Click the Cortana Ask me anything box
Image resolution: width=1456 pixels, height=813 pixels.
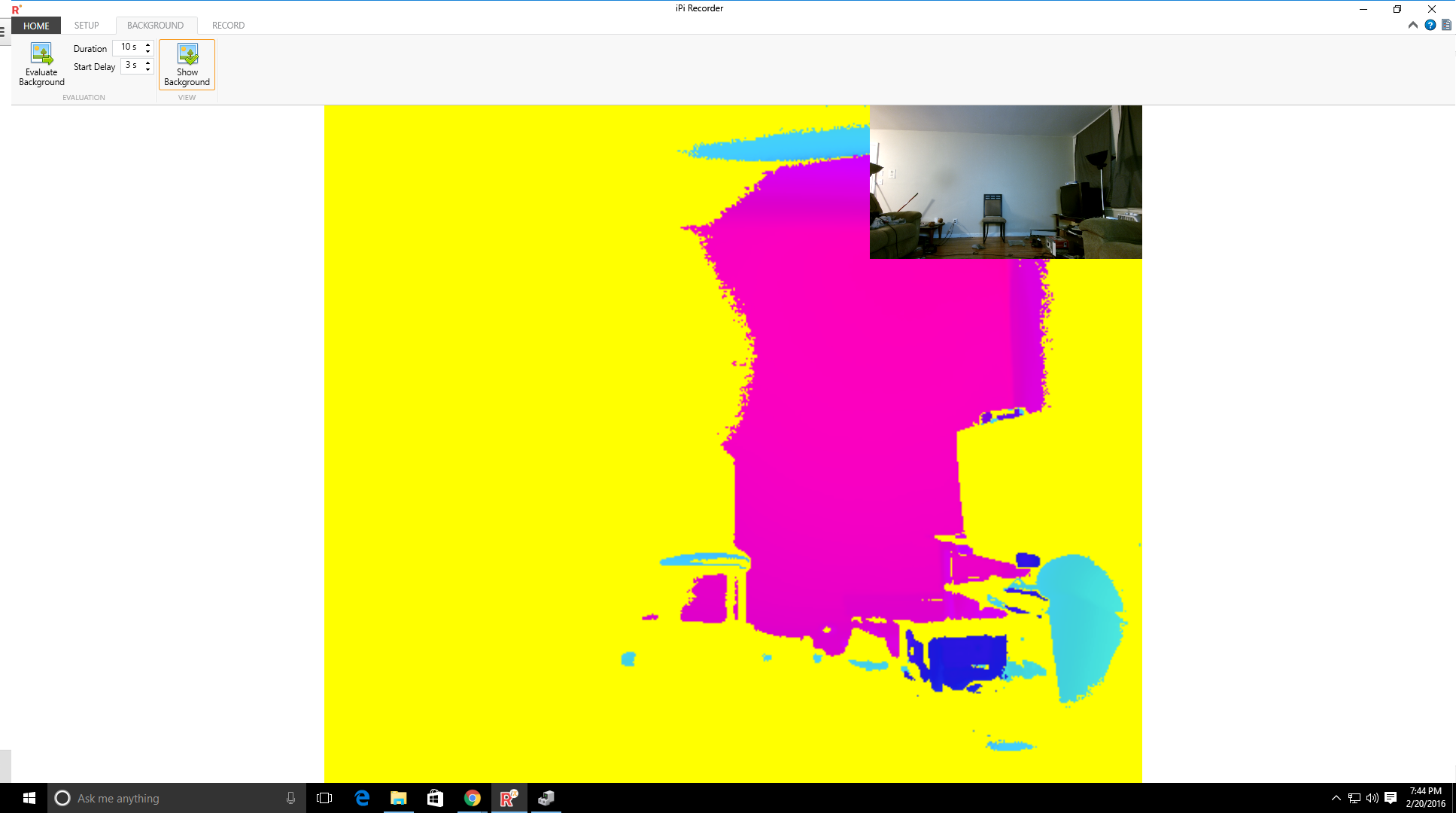pos(177,798)
